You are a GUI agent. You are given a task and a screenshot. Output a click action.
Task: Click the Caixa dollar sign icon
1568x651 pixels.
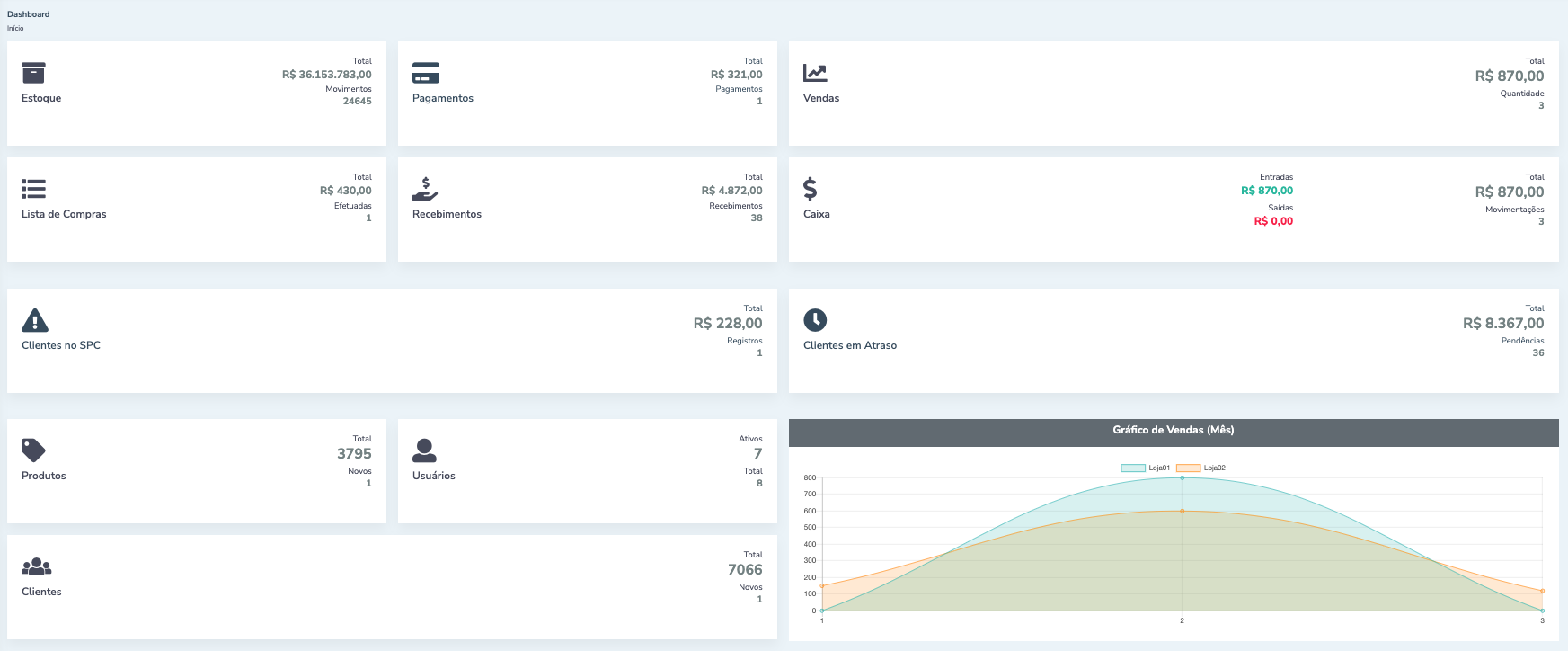(x=811, y=189)
